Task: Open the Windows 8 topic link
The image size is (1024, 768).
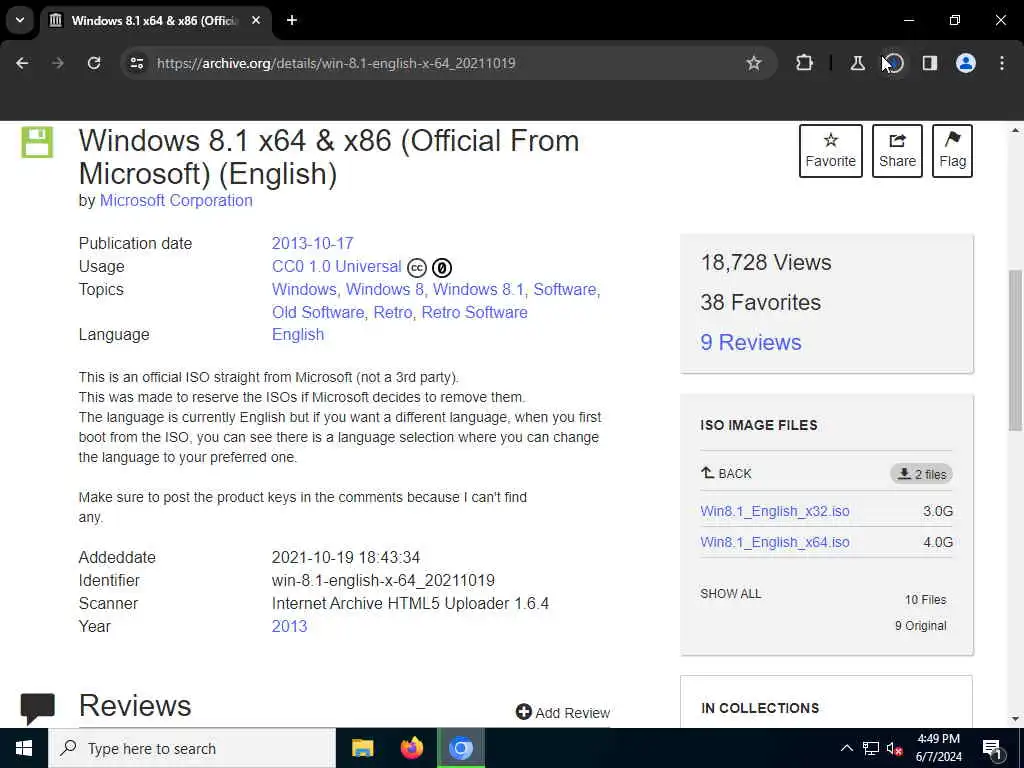Action: (x=385, y=289)
